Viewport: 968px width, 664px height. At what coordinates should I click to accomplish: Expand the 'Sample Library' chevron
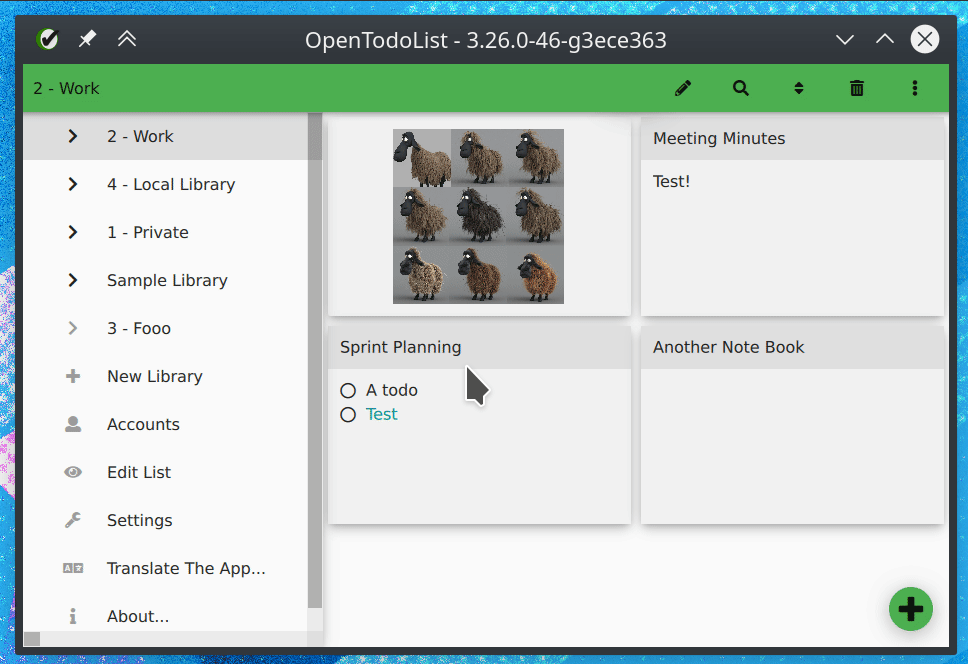(73, 280)
